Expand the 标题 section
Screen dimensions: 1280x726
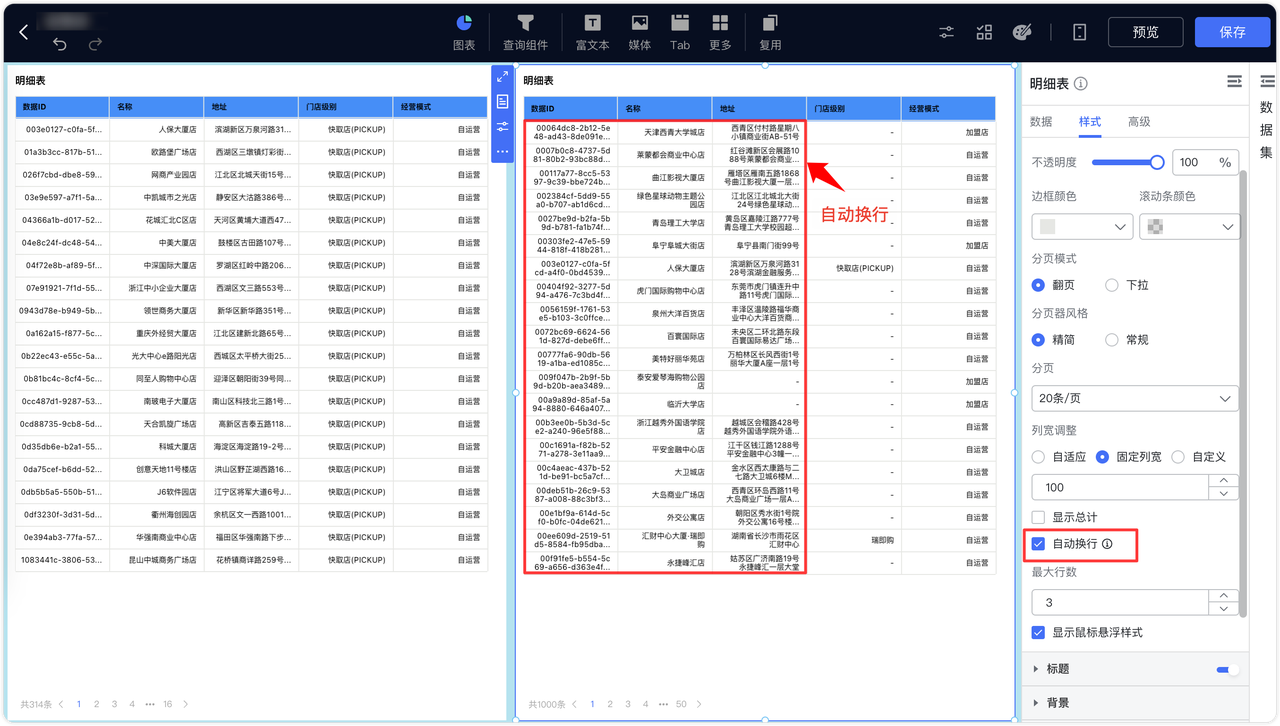click(1037, 669)
